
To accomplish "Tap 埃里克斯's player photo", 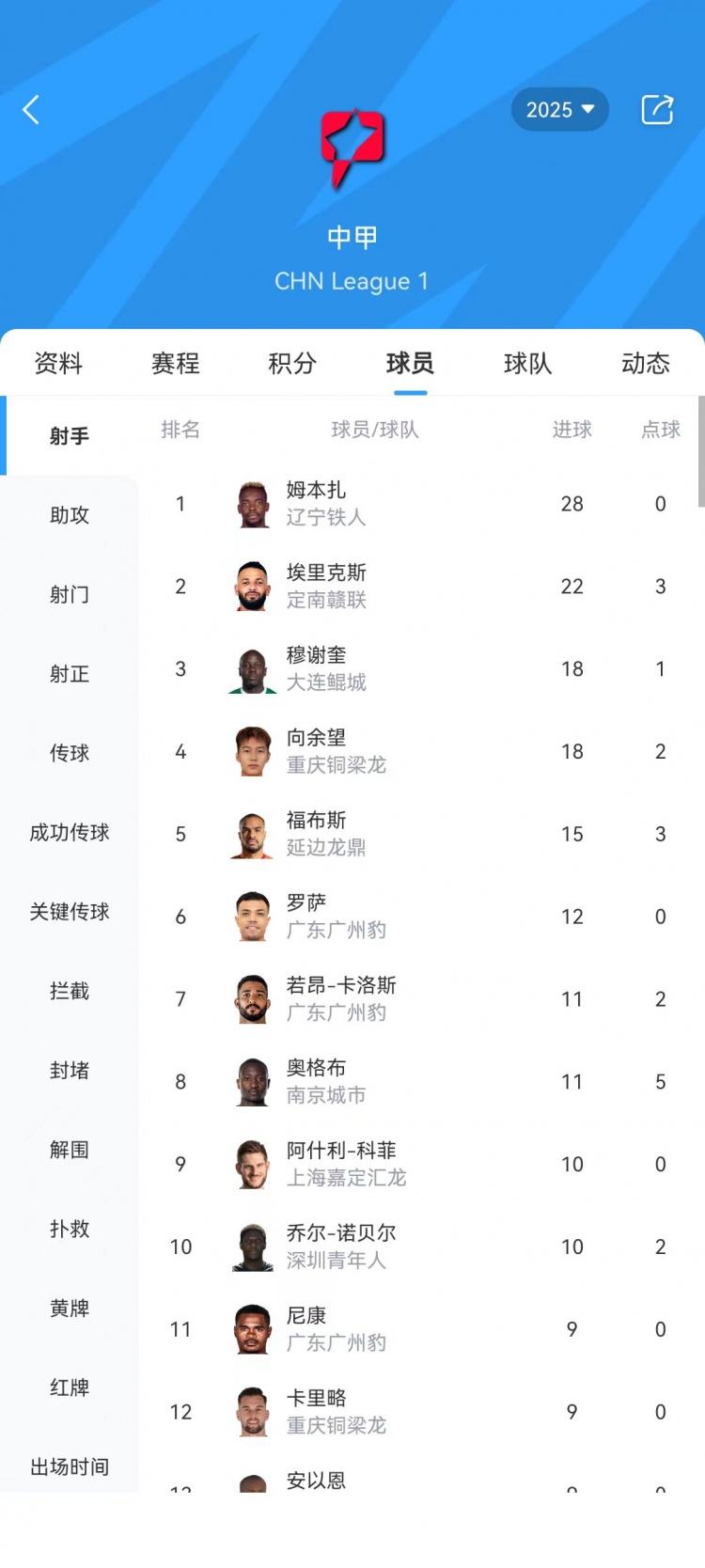I will (x=253, y=587).
